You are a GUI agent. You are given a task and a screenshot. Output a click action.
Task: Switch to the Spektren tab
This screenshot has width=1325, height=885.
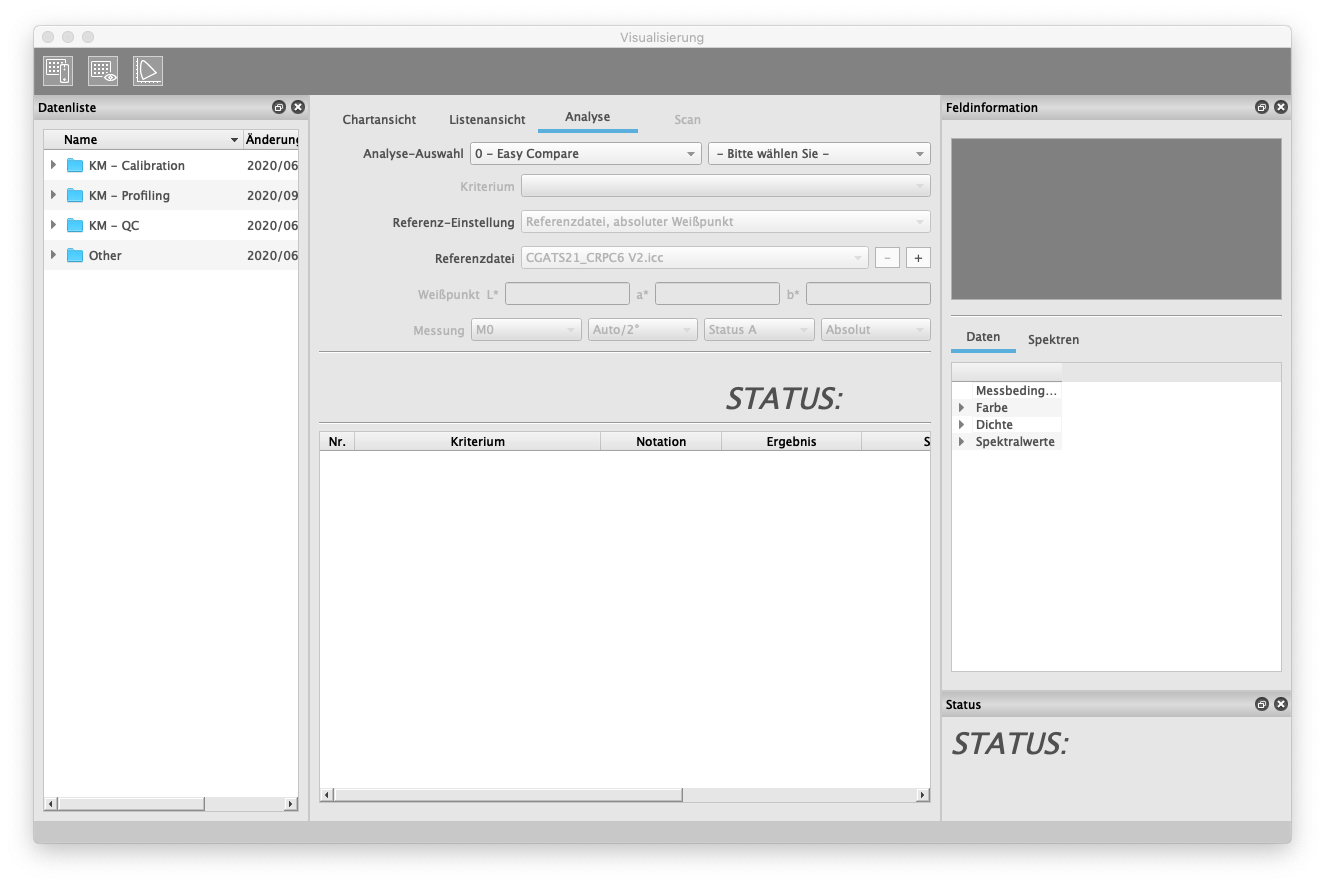[1053, 340]
